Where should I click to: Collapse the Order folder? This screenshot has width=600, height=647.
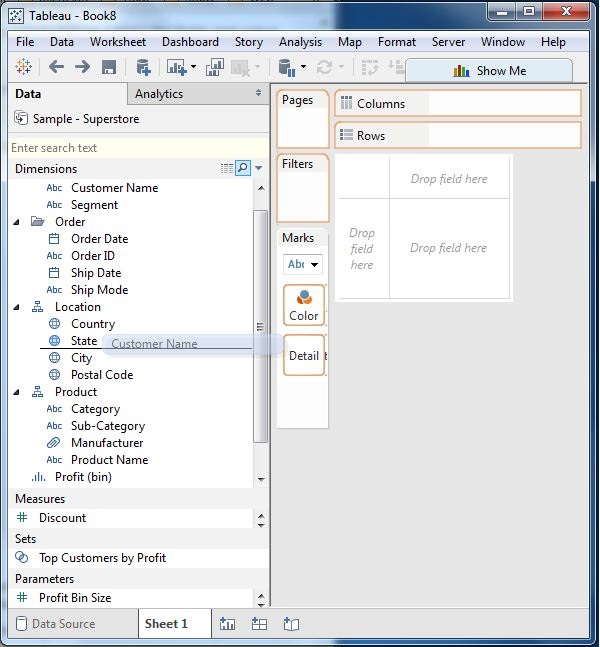point(17,222)
